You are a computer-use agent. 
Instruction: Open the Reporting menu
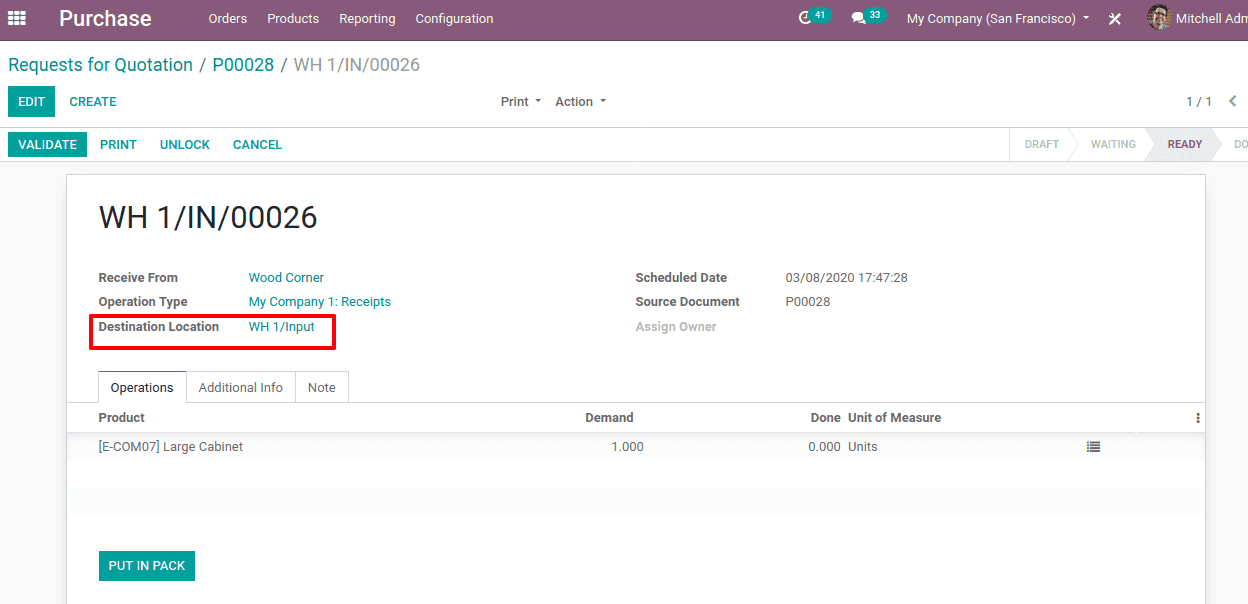(x=367, y=19)
